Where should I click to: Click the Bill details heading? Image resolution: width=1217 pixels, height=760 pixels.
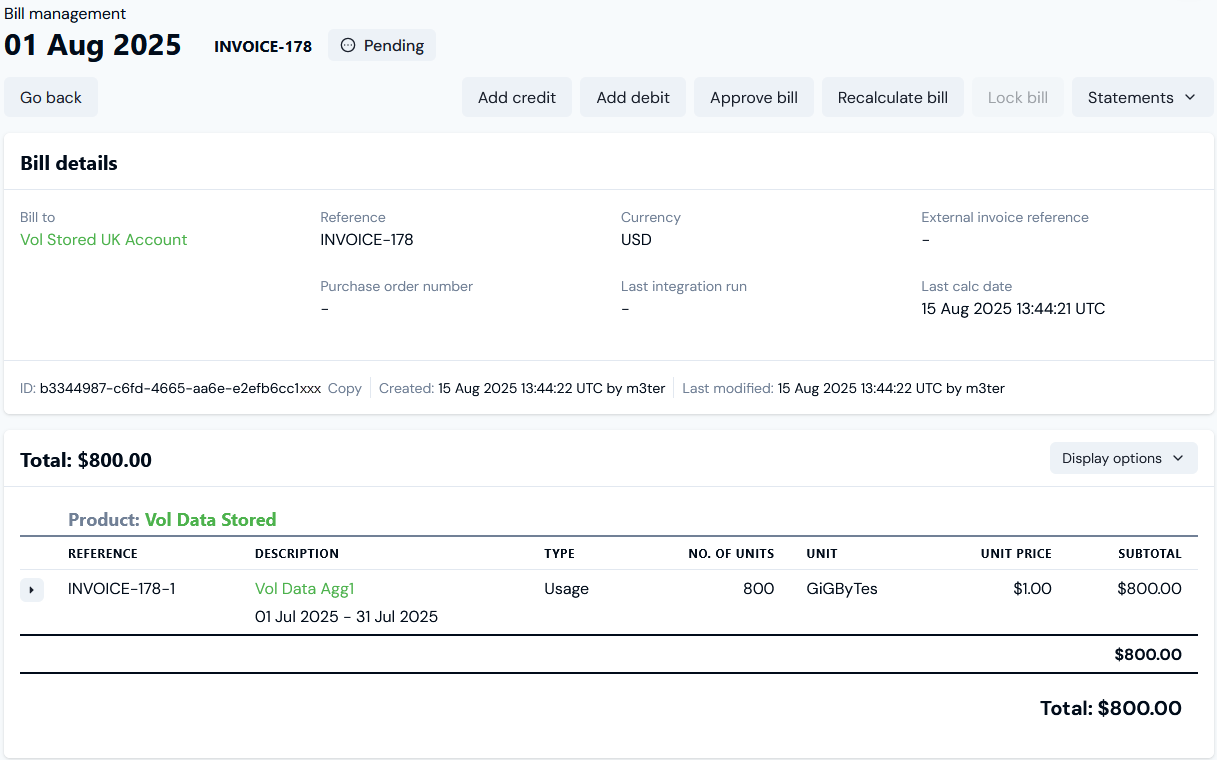click(x=69, y=163)
